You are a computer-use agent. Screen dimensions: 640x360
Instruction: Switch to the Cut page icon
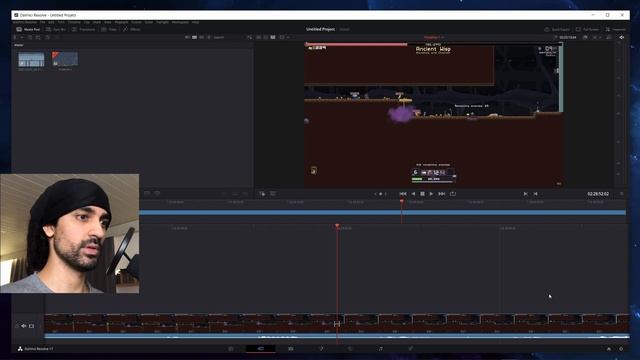[x=261, y=349]
